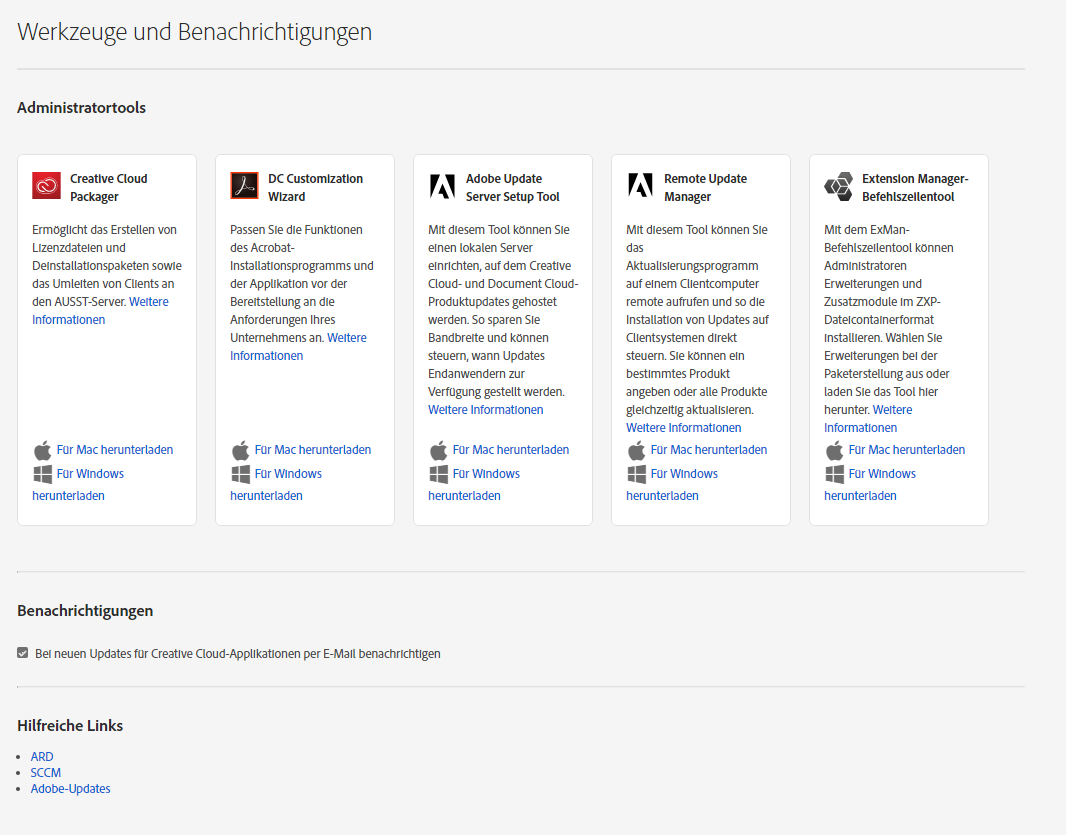Download Extension Manager-Befehlszeilentool für Mac

coord(907,450)
